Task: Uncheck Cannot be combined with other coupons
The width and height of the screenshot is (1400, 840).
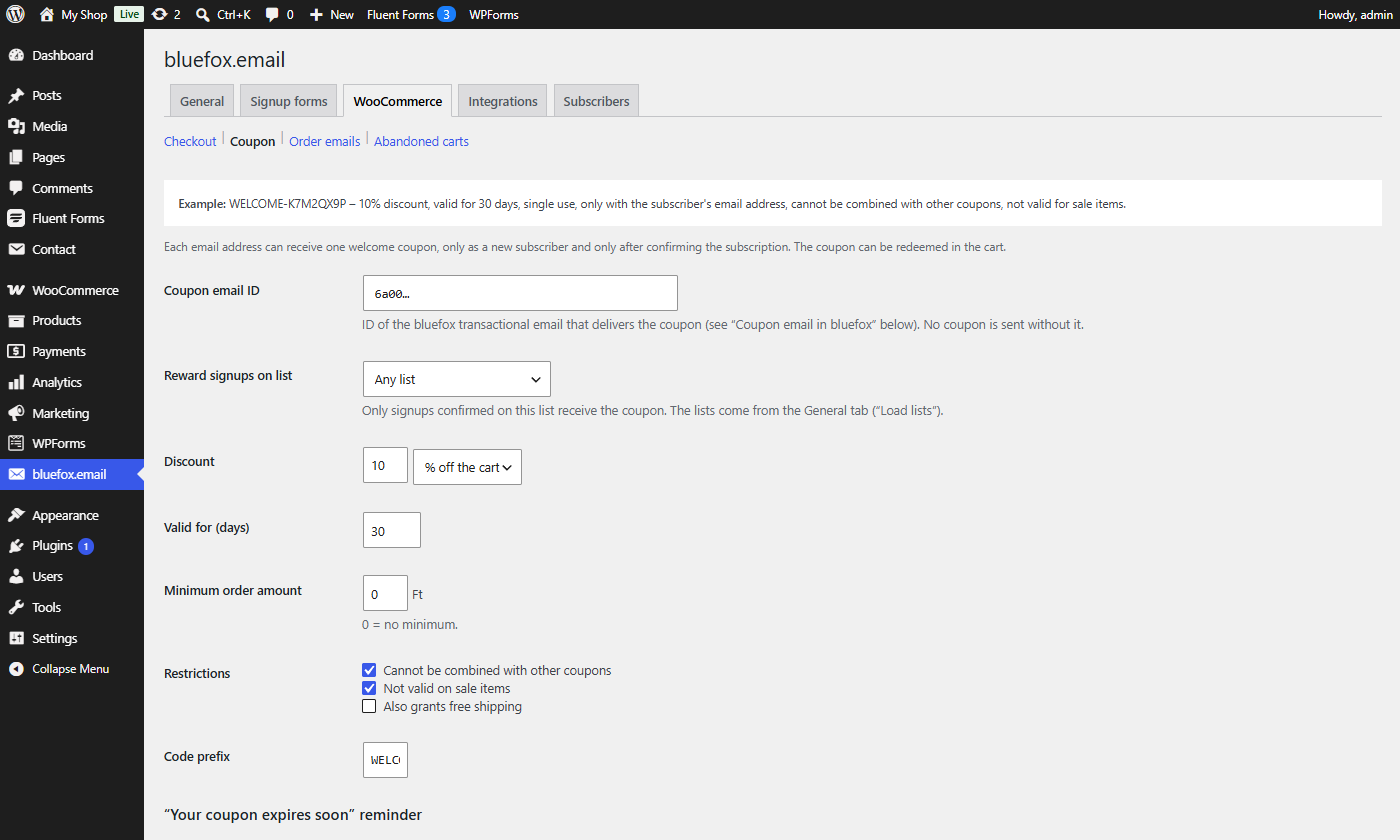Action: coord(369,670)
